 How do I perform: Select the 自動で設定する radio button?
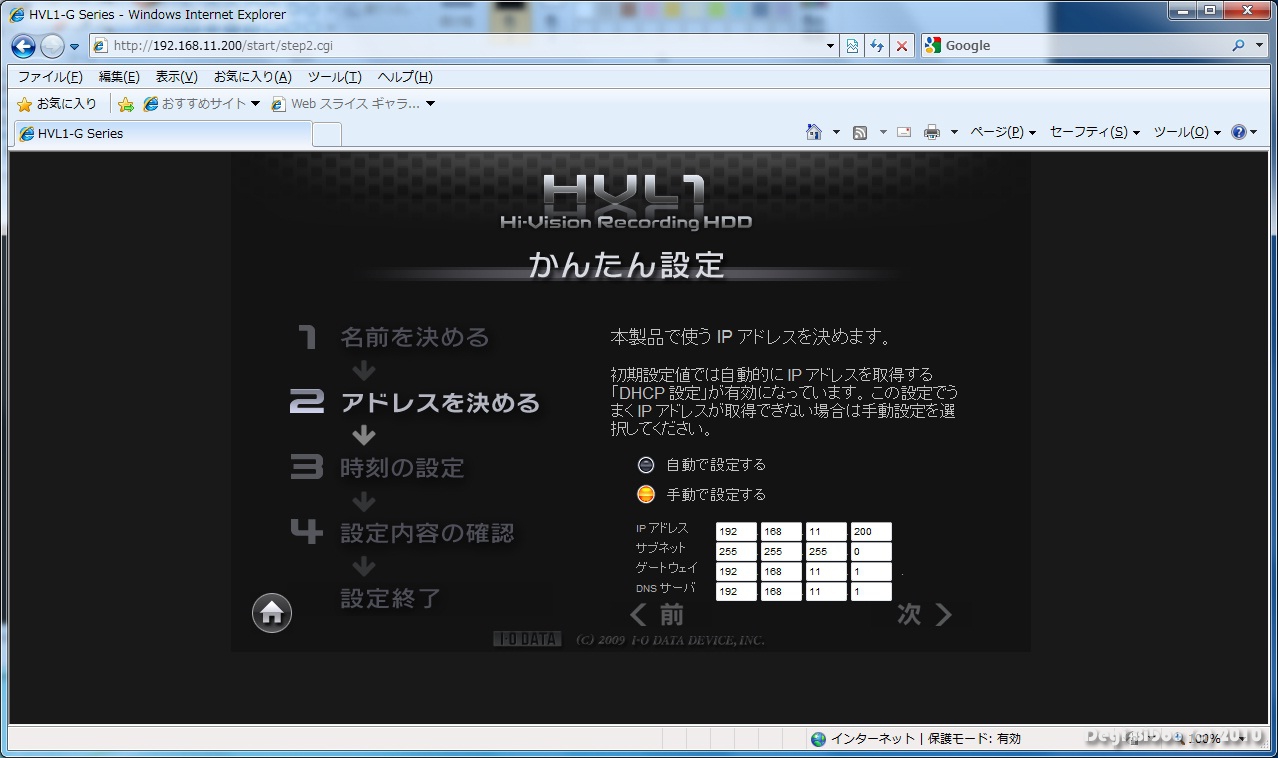pyautogui.click(x=646, y=465)
